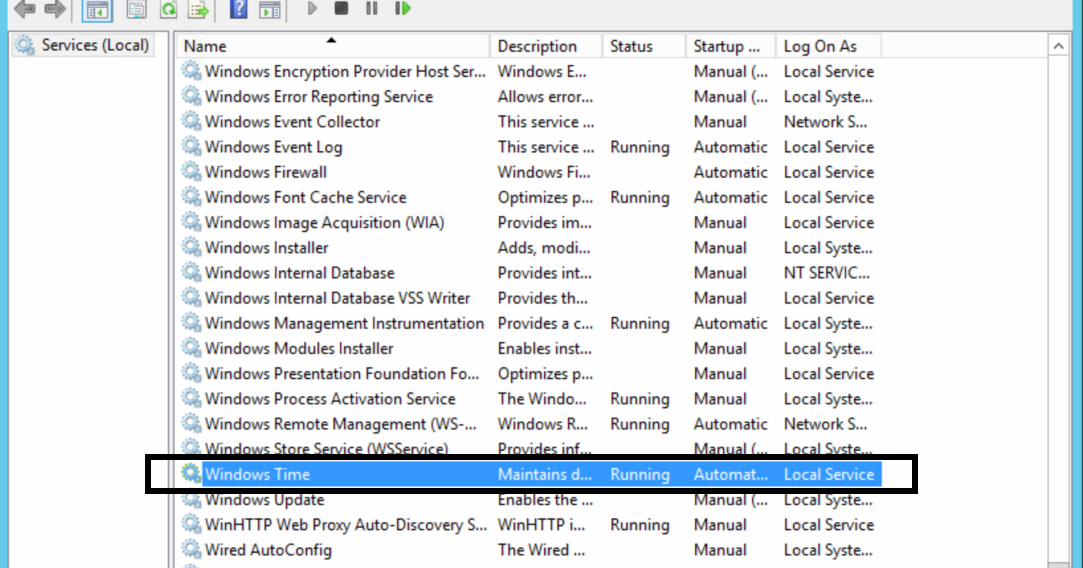1083x568 pixels.
Task: Click the scrollbar up arrow
Action: tap(1058, 46)
